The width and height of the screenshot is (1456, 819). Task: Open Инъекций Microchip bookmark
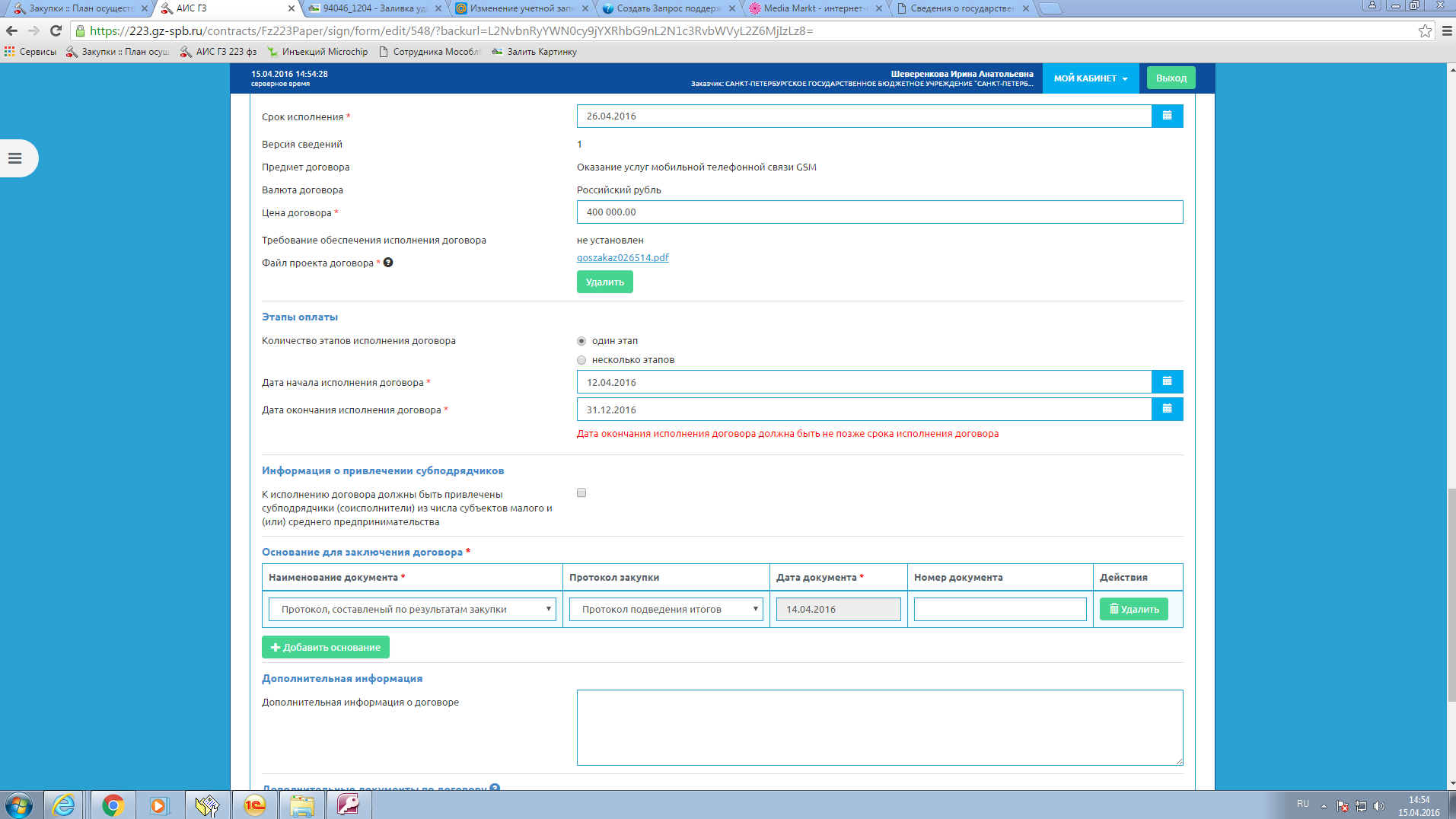317,52
